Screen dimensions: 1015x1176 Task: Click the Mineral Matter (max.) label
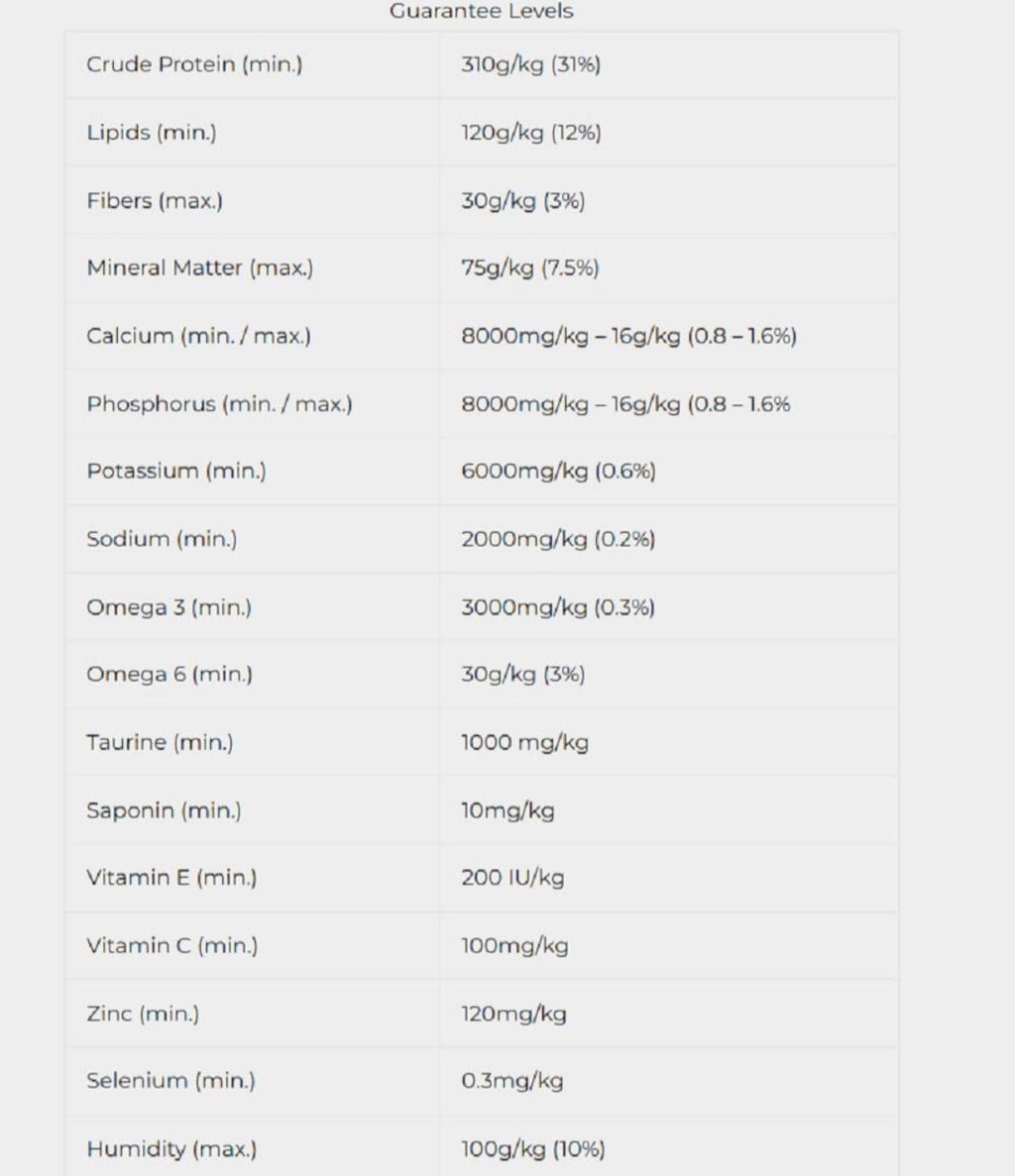pyautogui.click(x=199, y=267)
